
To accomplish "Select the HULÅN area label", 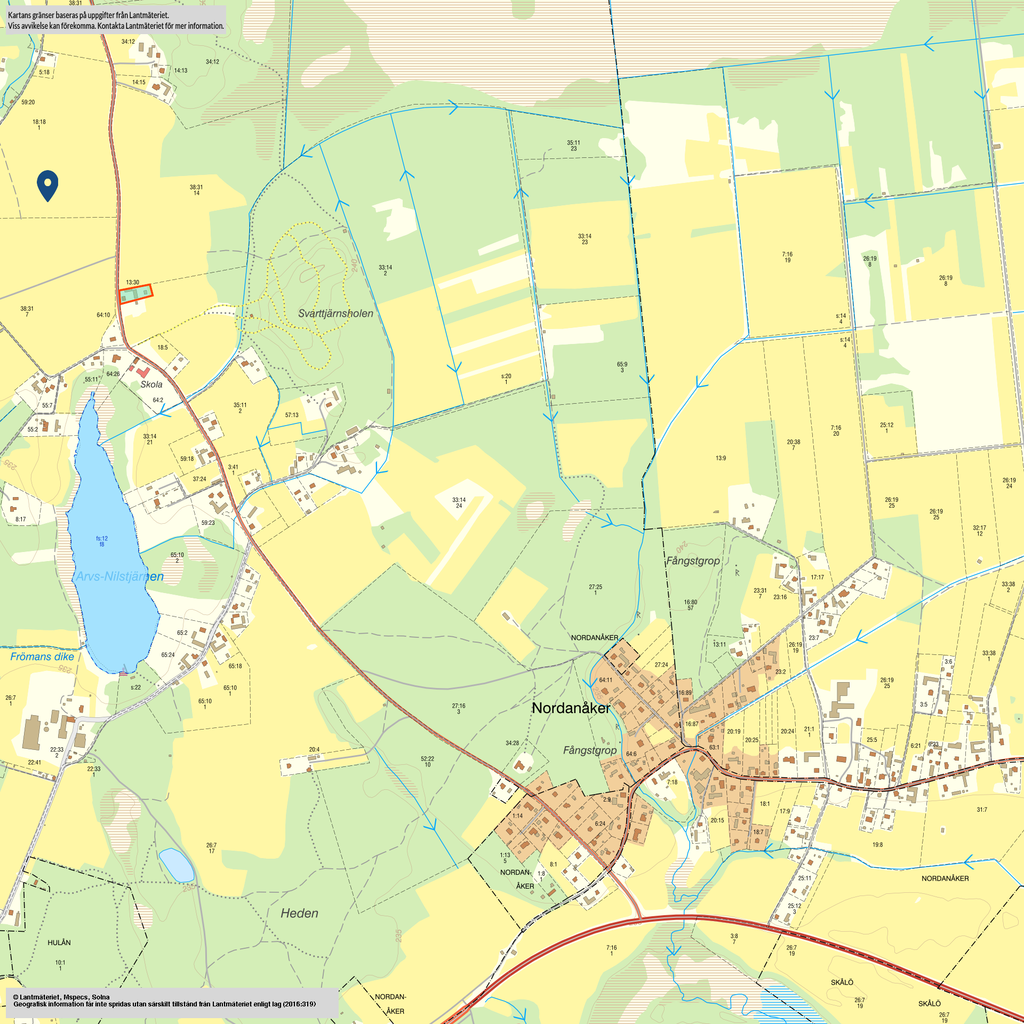I will click(x=59, y=943).
